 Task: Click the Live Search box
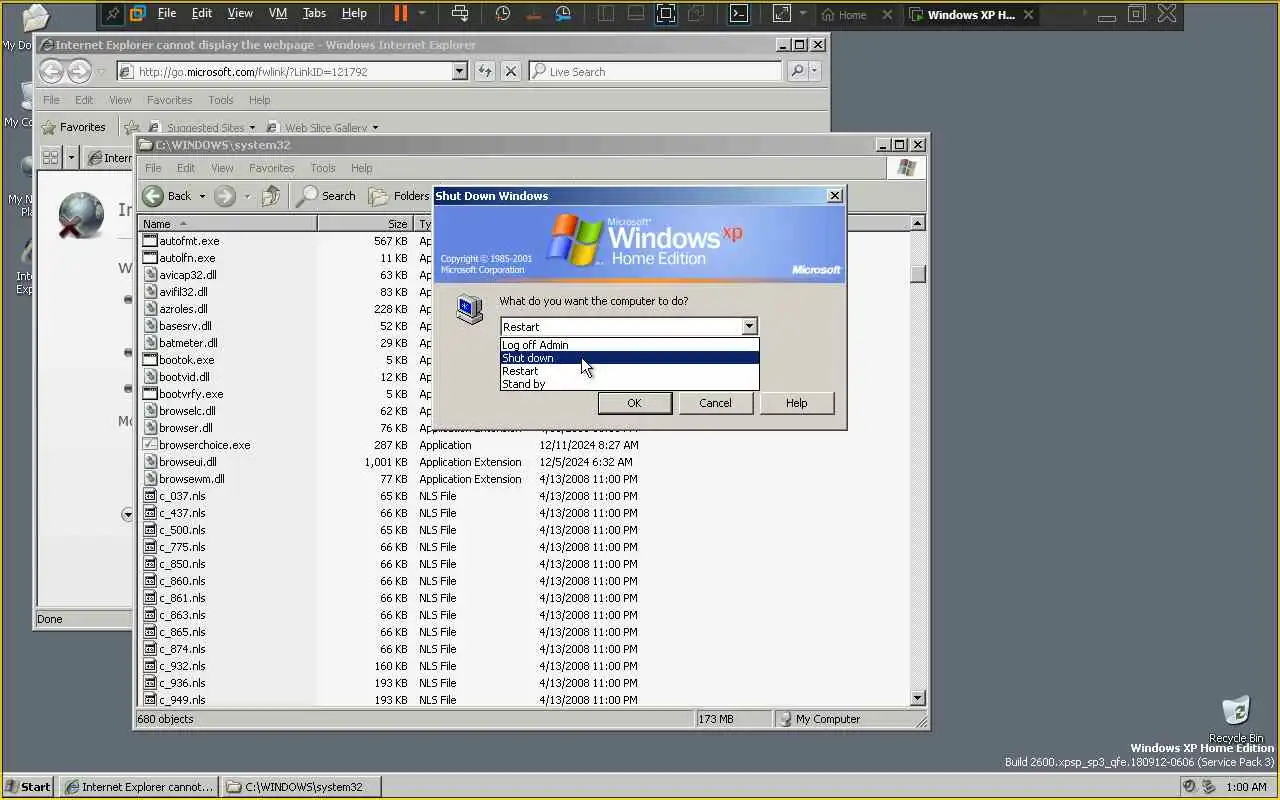[x=656, y=72]
